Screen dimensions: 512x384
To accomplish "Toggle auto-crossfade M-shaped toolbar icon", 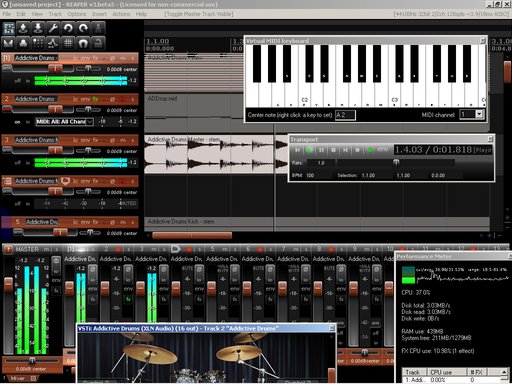I will point(9,43).
